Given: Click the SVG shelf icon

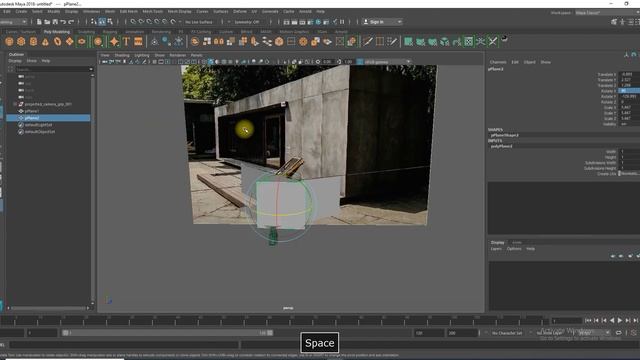Looking at the screenshot, I should pyautogui.click(x=138, y=41).
